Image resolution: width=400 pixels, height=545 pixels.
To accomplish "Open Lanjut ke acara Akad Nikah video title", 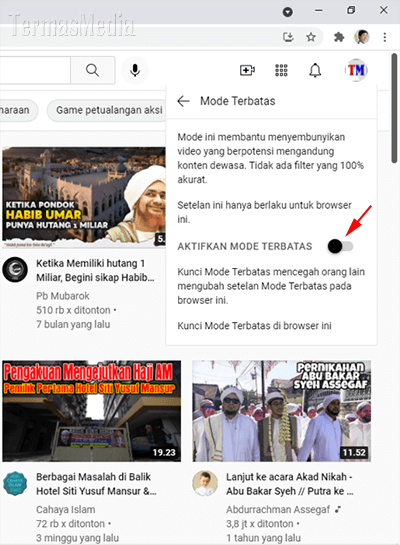I will (290, 483).
